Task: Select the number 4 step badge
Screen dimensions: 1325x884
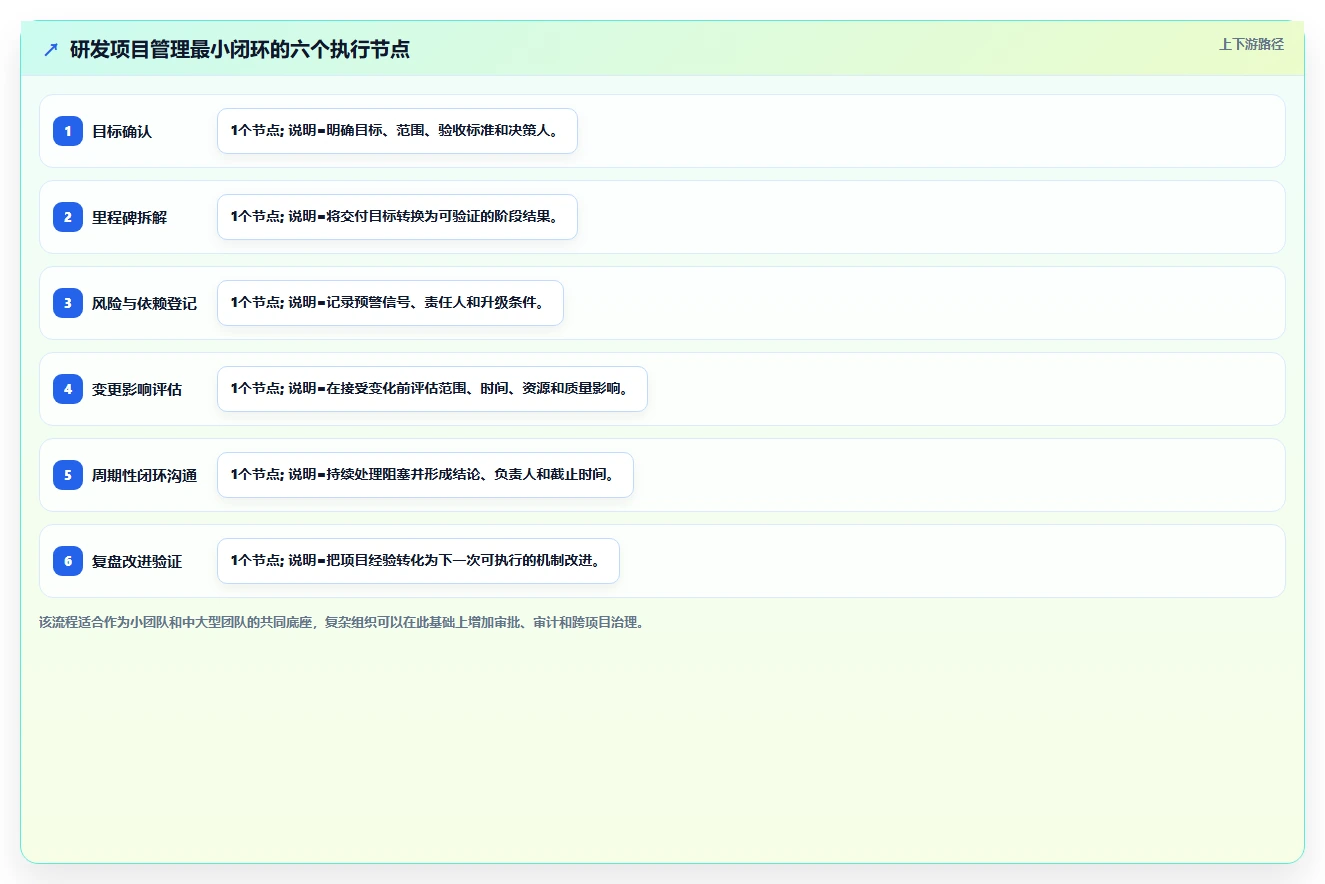Action: 68,389
